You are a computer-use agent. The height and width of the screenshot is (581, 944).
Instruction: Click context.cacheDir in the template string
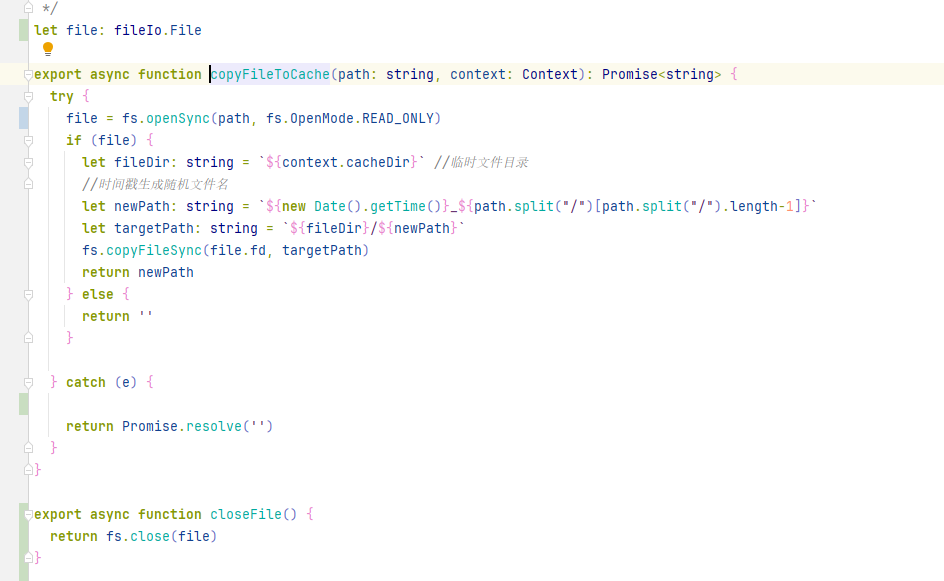pos(346,163)
